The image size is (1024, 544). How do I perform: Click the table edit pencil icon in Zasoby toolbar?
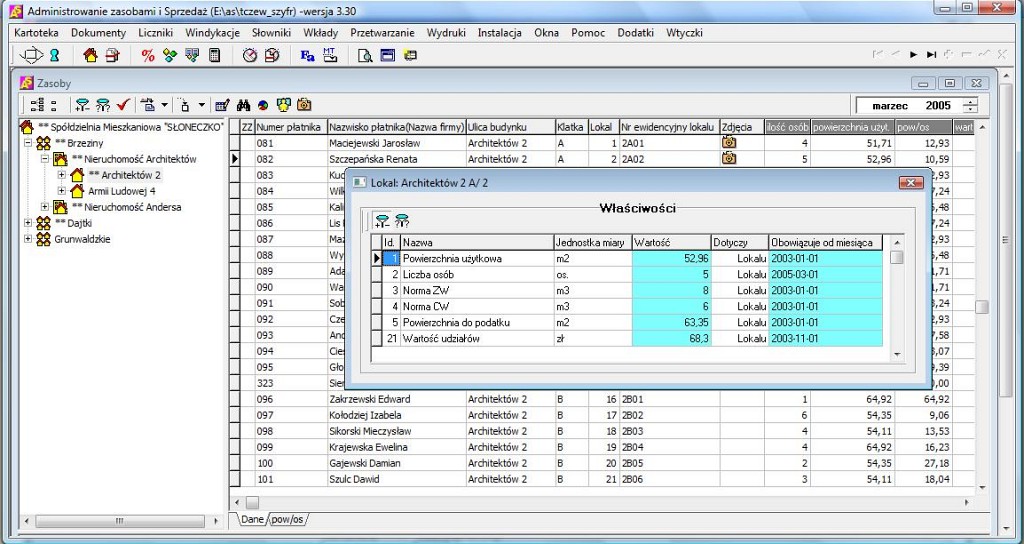tap(222, 104)
